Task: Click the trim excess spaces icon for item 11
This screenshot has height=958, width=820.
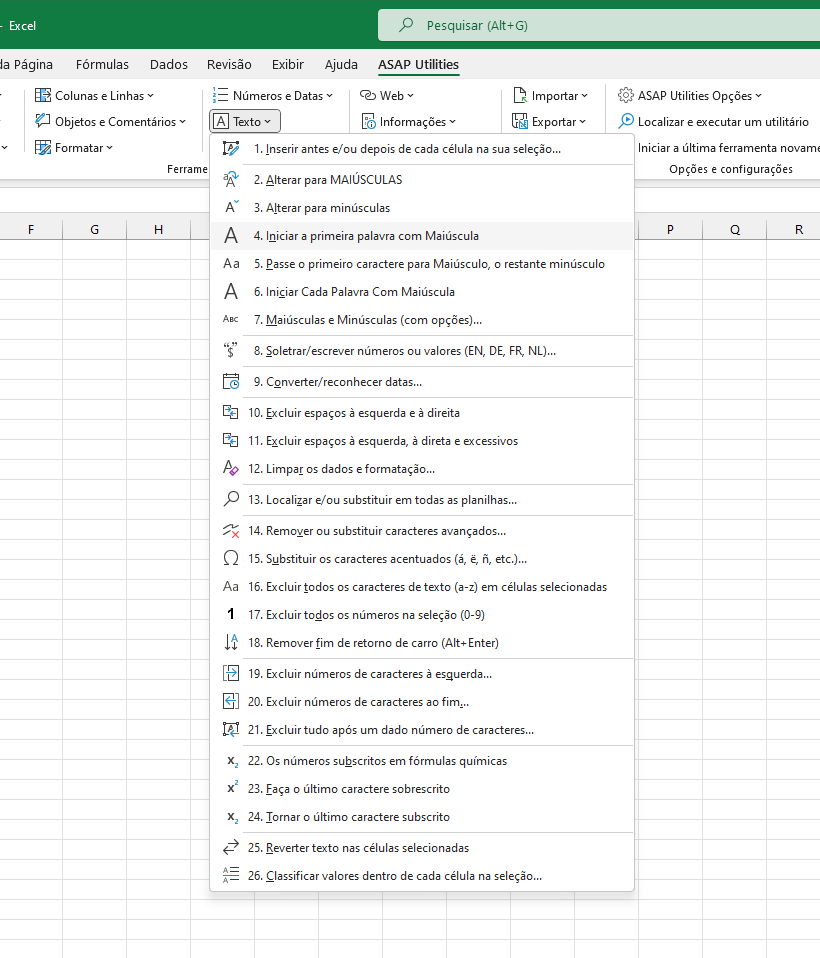Action: tap(230, 441)
